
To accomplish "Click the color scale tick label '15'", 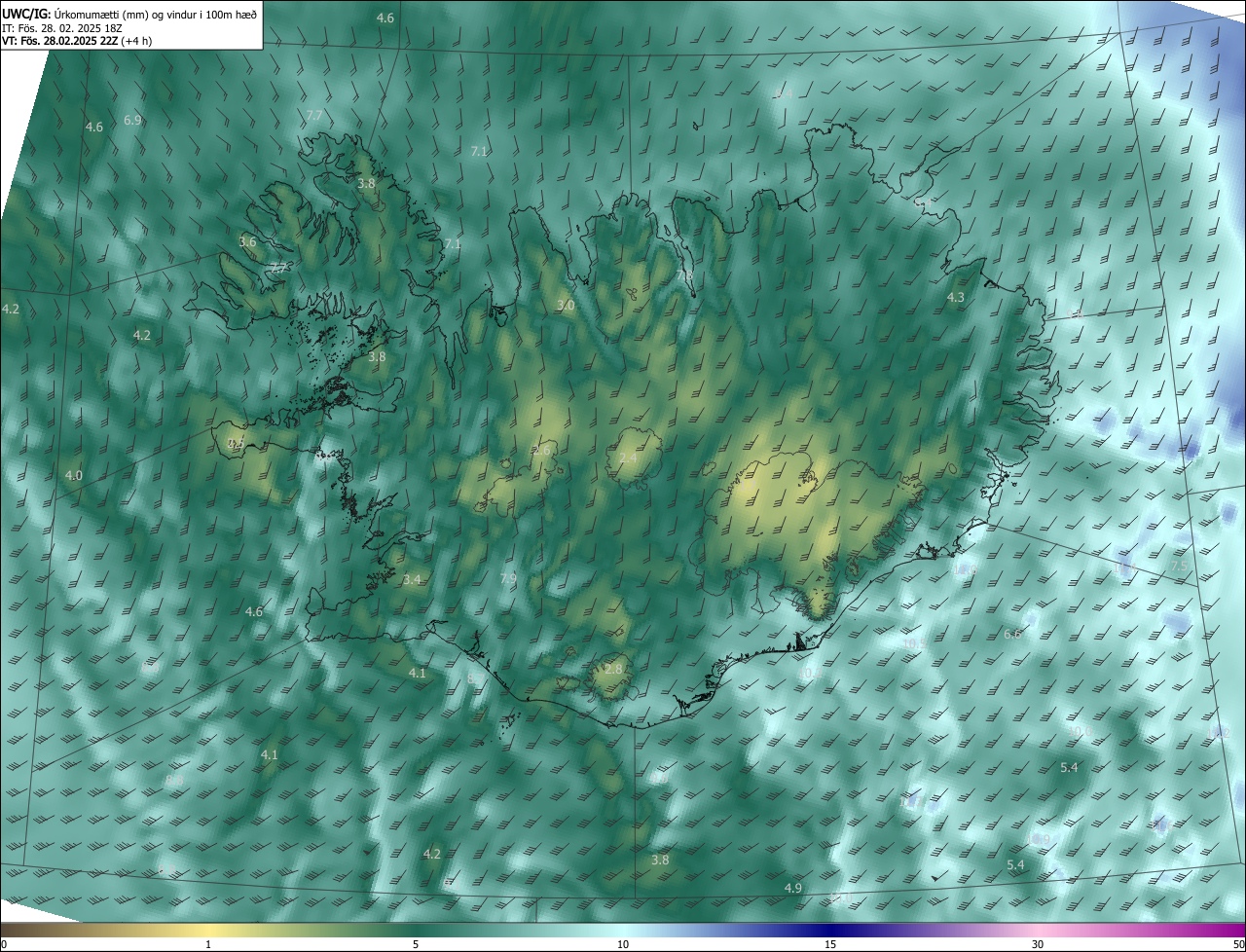I will tap(830, 944).
